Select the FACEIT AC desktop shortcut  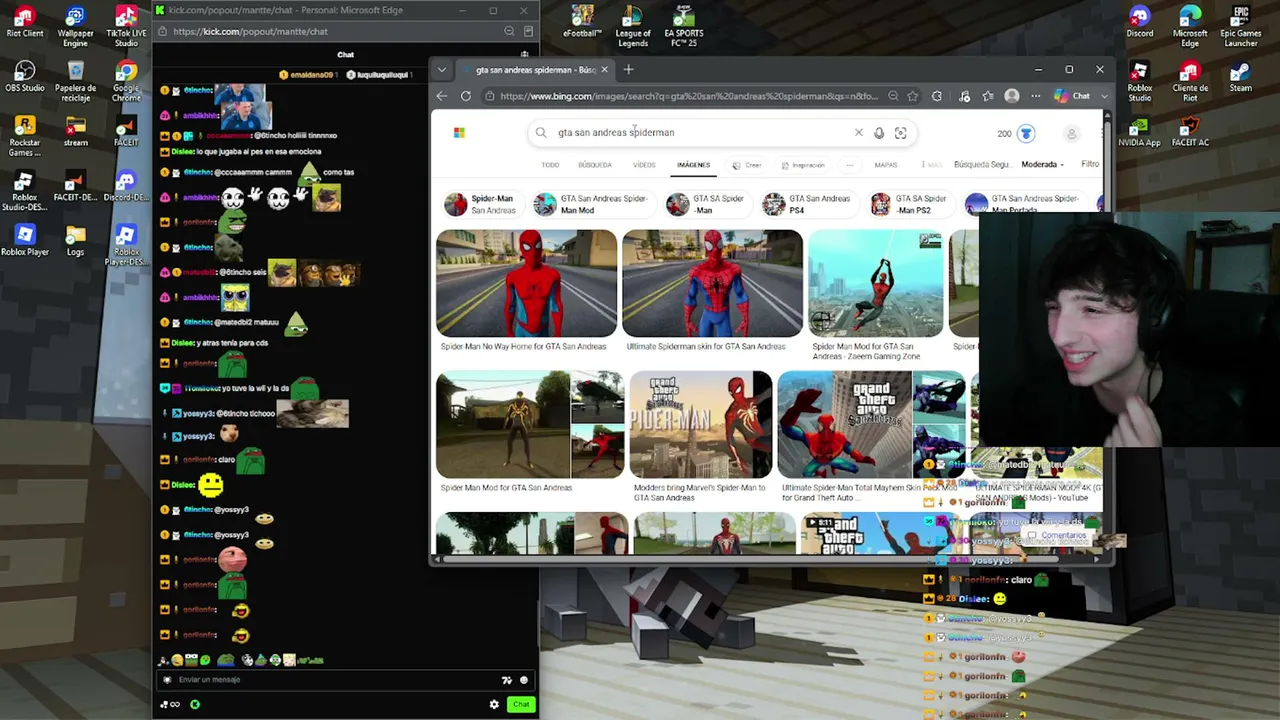pos(1190,131)
